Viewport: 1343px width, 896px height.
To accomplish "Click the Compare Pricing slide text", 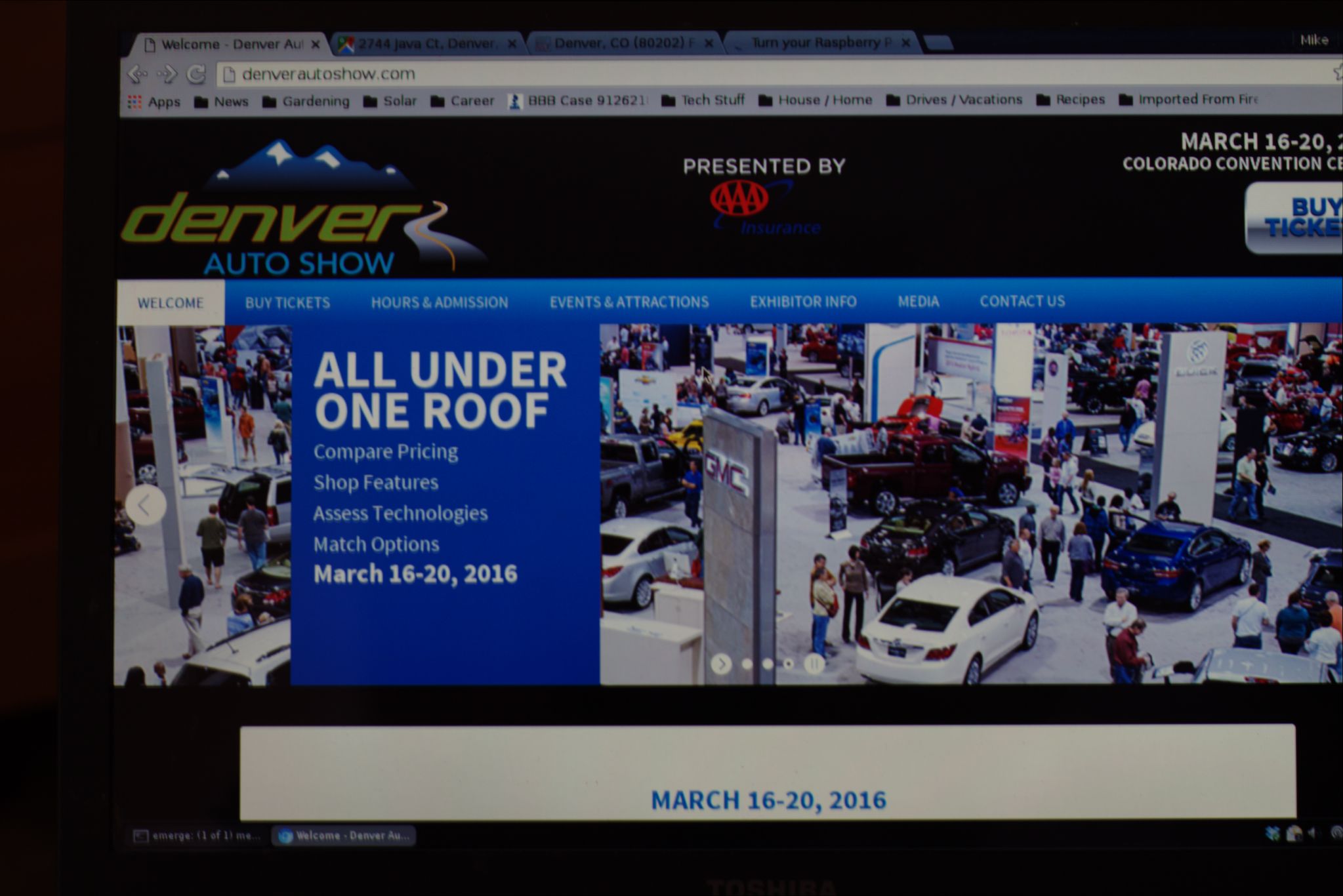I will click(x=386, y=452).
